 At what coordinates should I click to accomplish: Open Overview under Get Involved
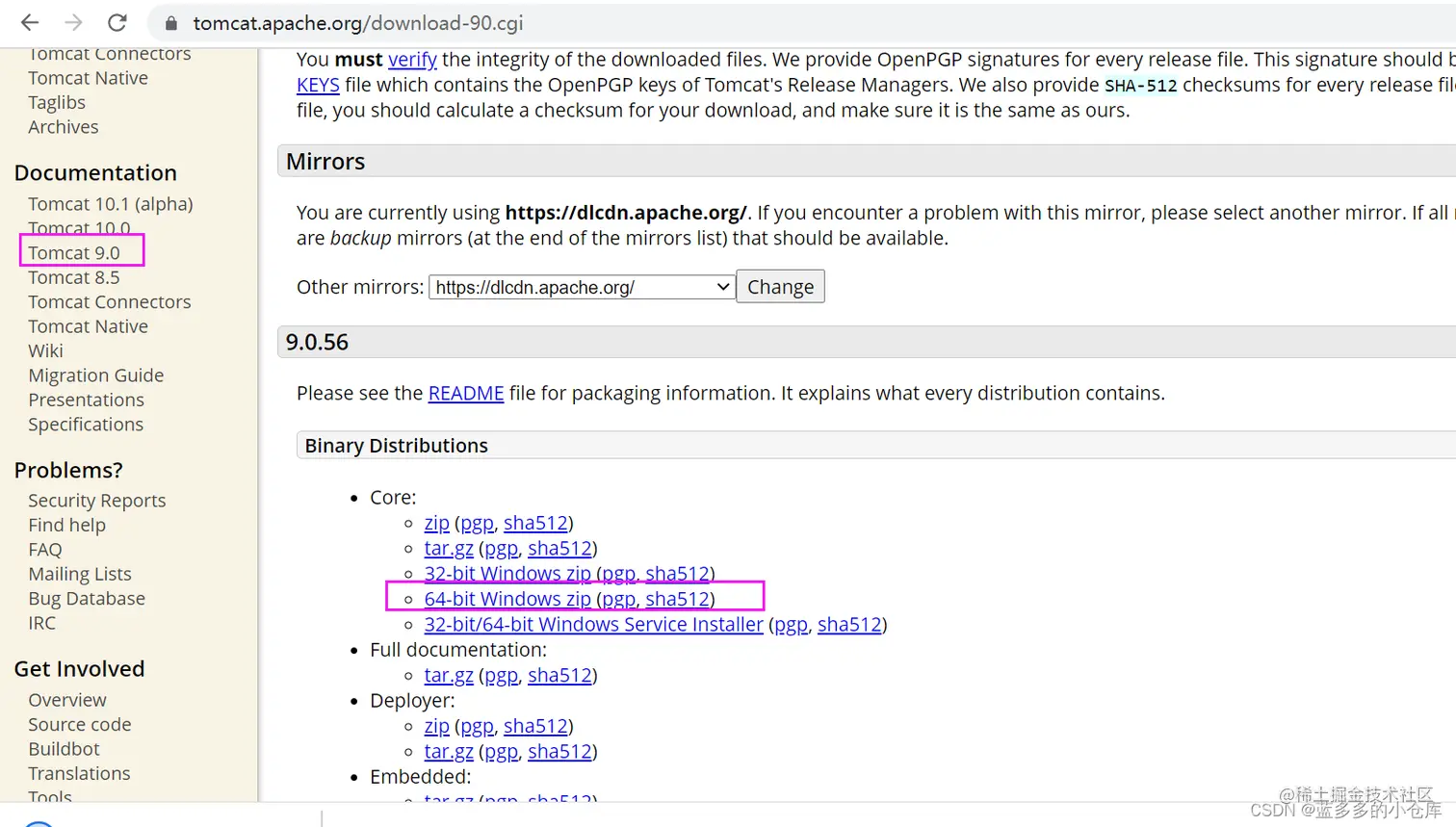[67, 700]
